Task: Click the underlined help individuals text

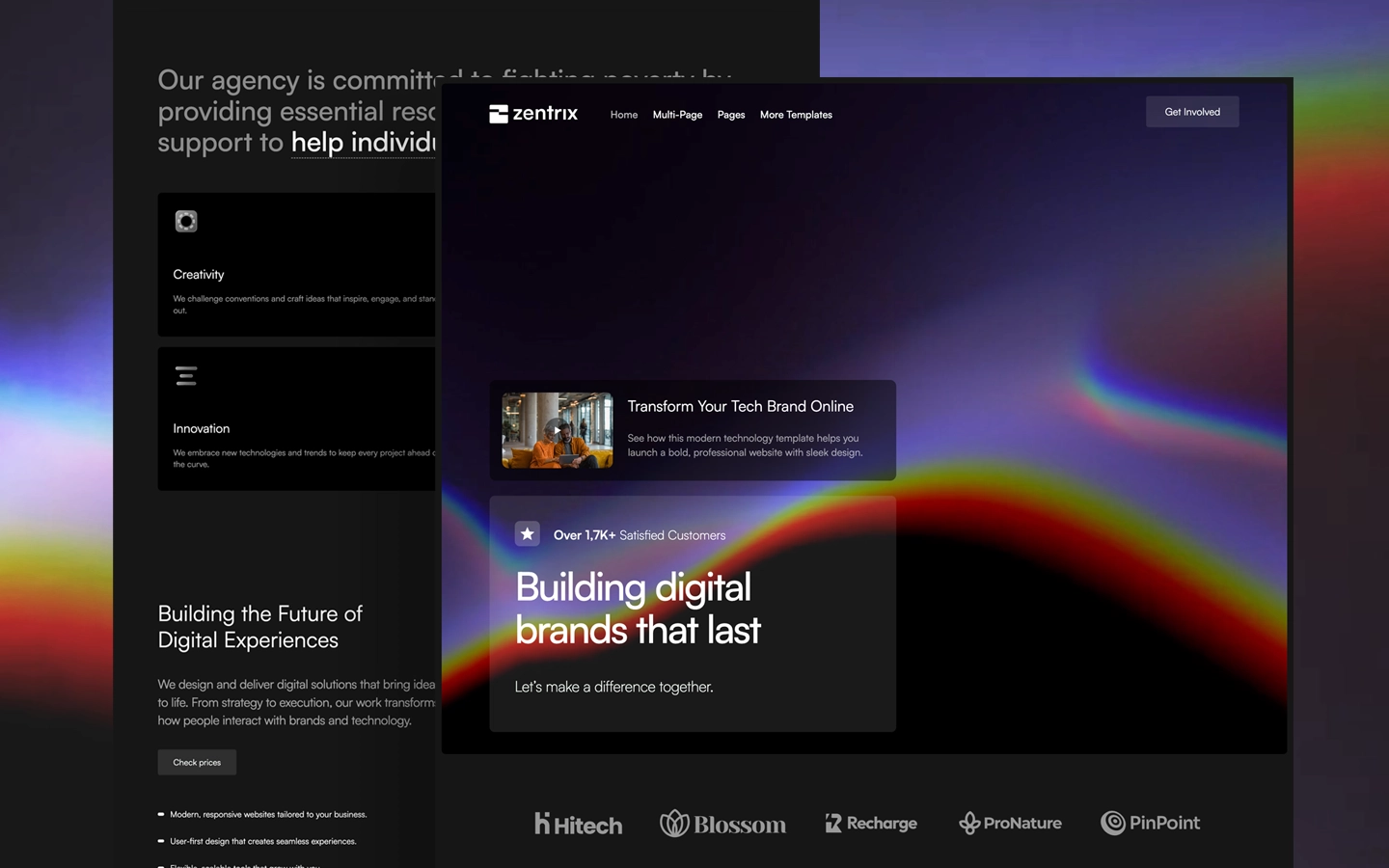Action: (x=364, y=143)
